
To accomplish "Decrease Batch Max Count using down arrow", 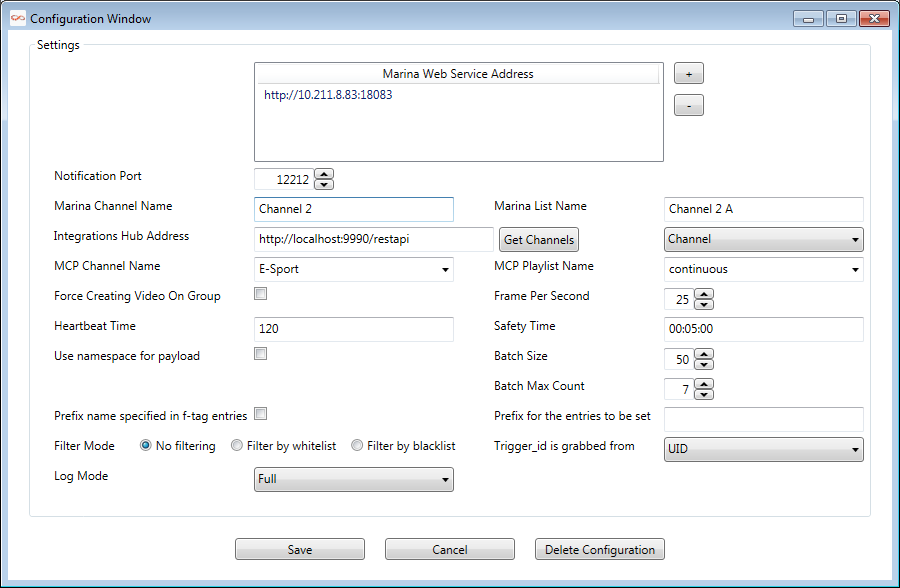I will pos(703,394).
